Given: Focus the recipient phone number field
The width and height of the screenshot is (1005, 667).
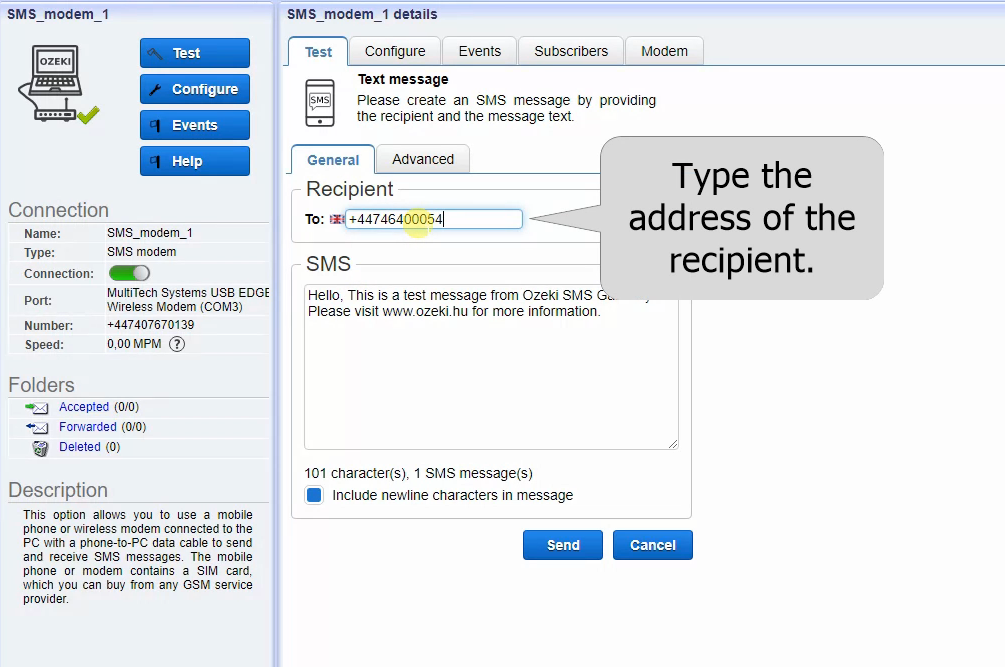Looking at the screenshot, I should click(430, 219).
